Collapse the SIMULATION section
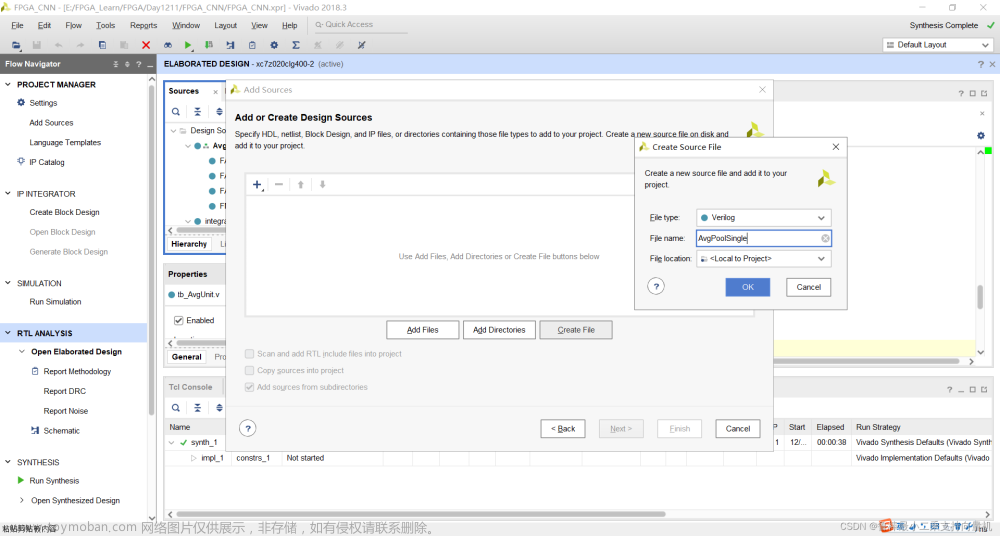The image size is (1000, 536). (x=8, y=283)
